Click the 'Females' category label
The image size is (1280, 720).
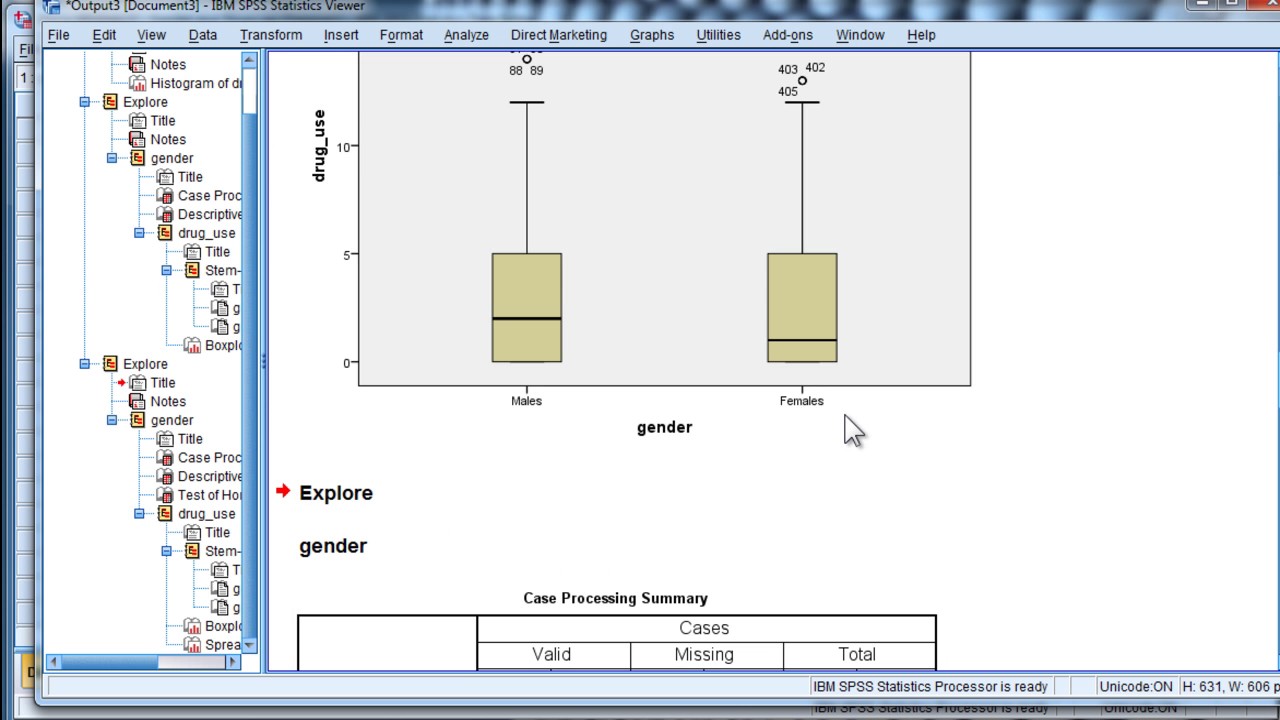[802, 401]
